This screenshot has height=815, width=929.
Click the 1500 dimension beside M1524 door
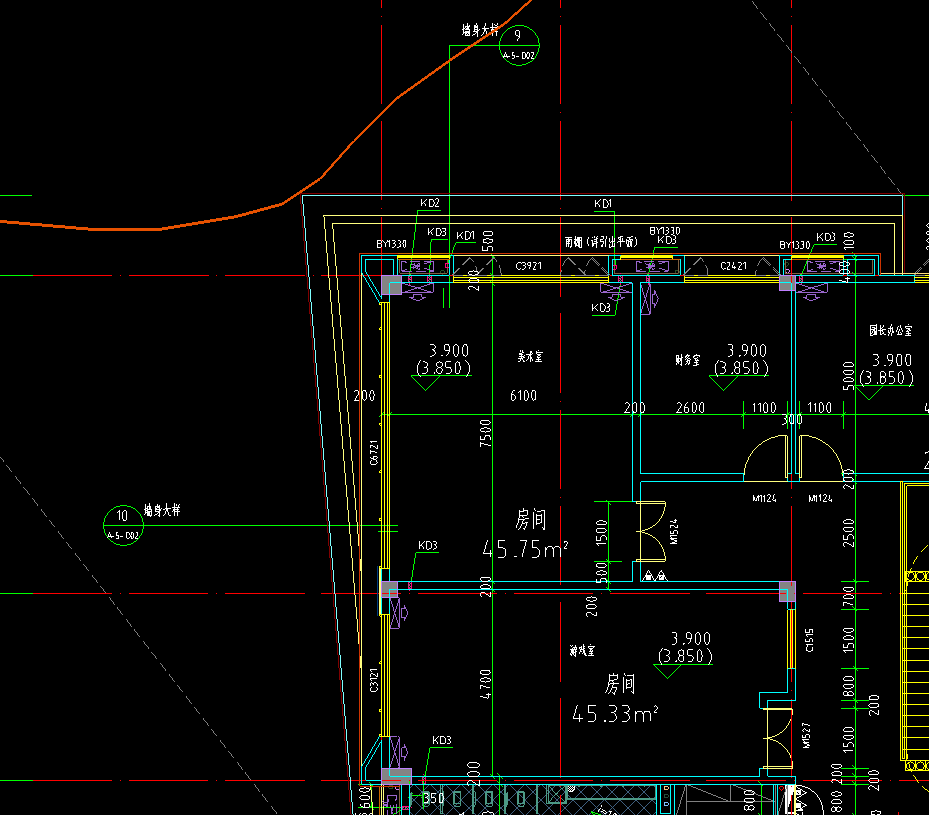pyautogui.click(x=601, y=532)
